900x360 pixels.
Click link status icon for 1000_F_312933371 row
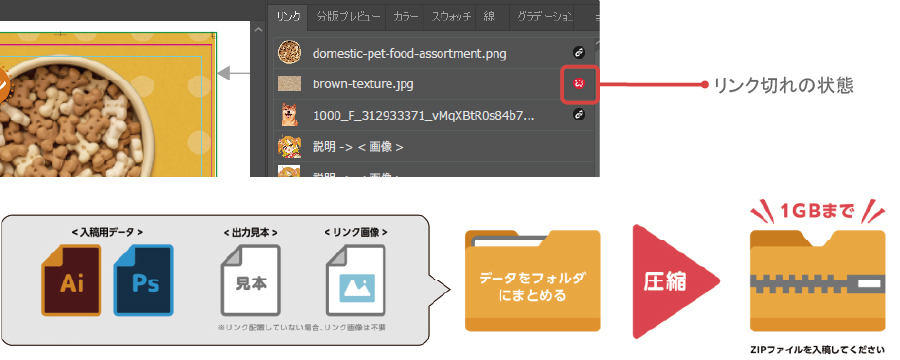click(x=579, y=115)
